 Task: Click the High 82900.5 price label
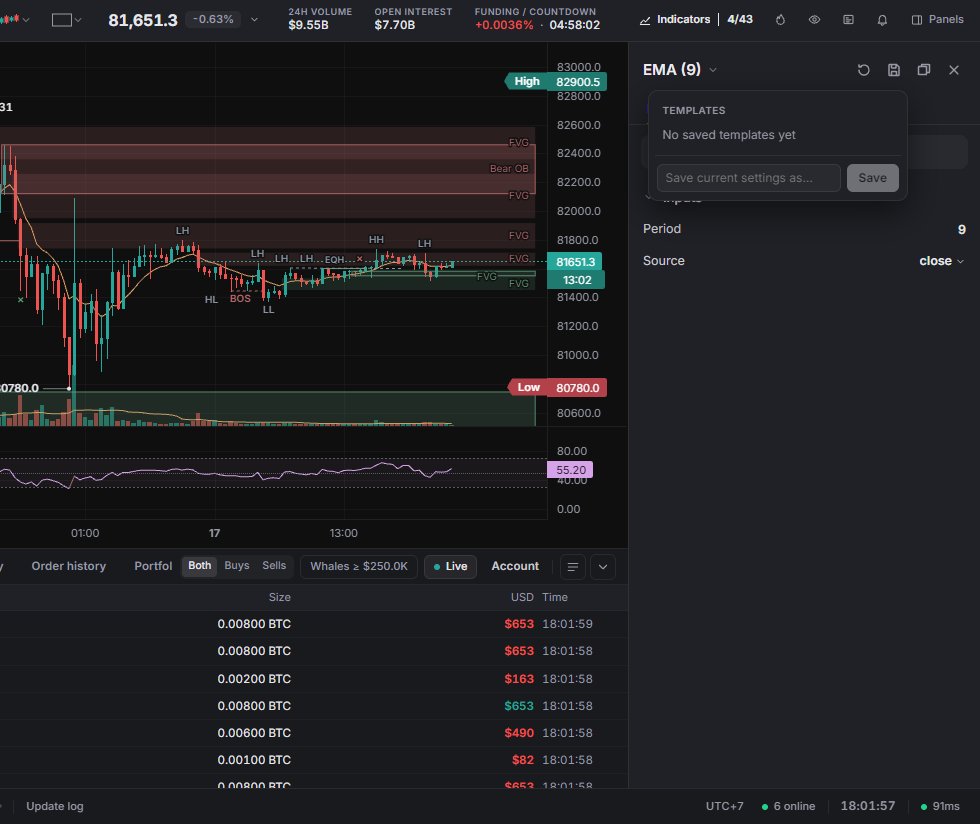pos(556,82)
